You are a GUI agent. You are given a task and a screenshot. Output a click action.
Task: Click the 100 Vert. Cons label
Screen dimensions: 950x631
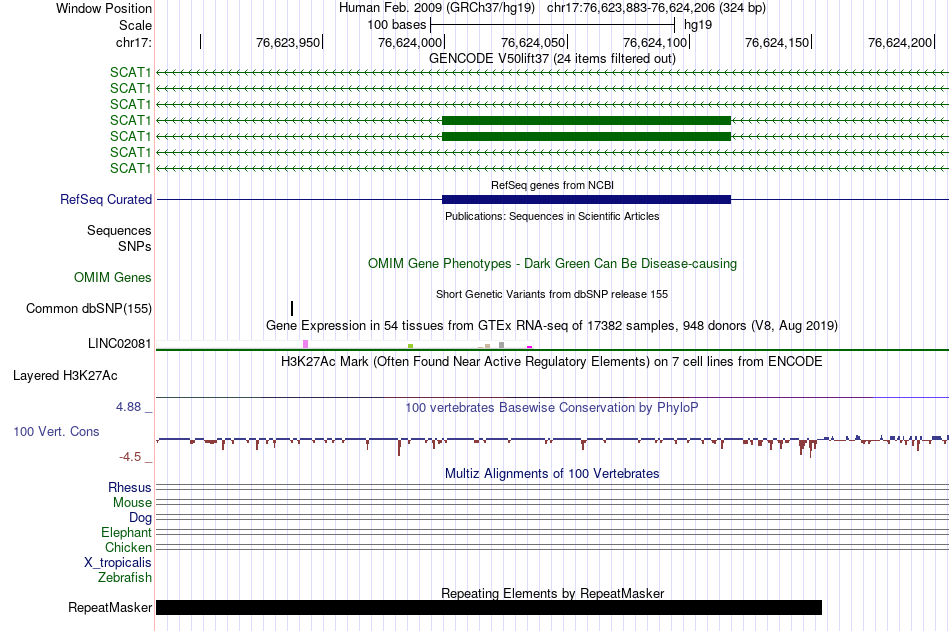[x=56, y=432]
